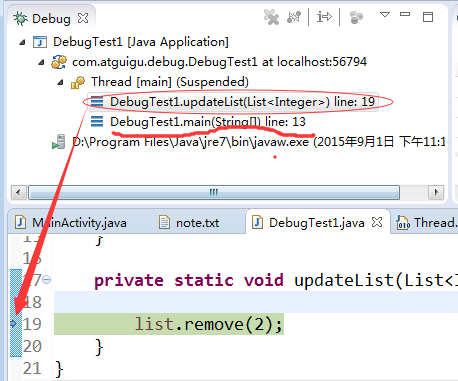Close the DebugTest1.java editor tab

[x=377, y=222]
